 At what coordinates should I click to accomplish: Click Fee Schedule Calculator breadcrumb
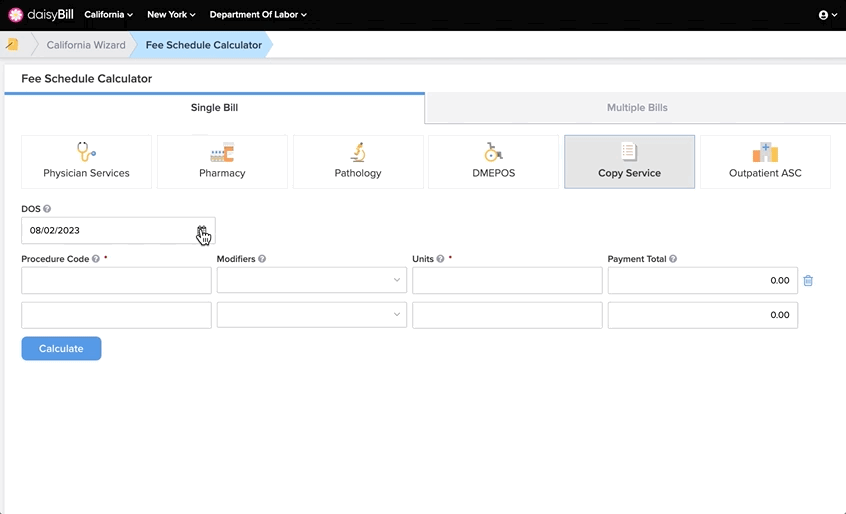[203, 45]
